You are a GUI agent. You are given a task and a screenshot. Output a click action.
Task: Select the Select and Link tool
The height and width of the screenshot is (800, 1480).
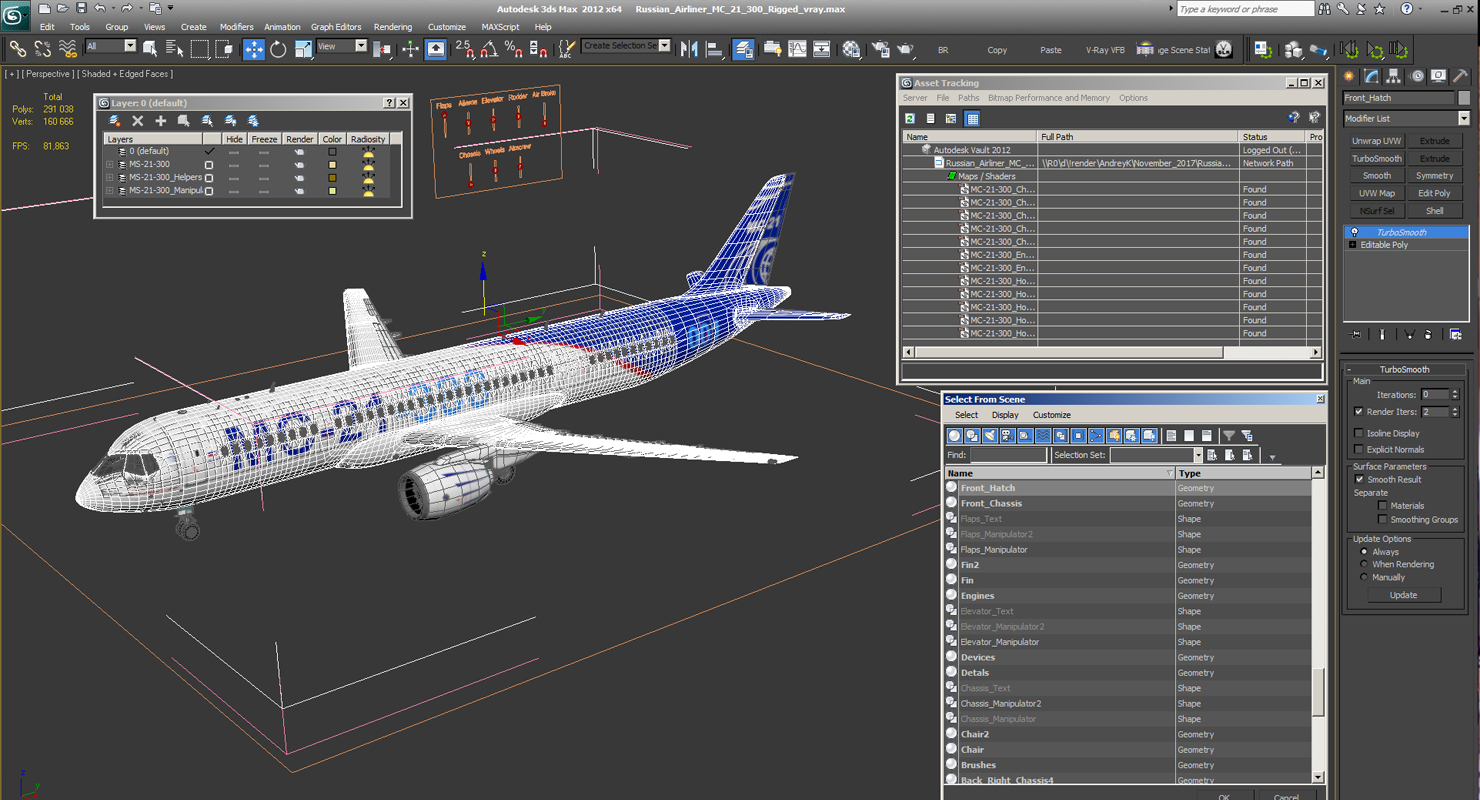[x=18, y=48]
